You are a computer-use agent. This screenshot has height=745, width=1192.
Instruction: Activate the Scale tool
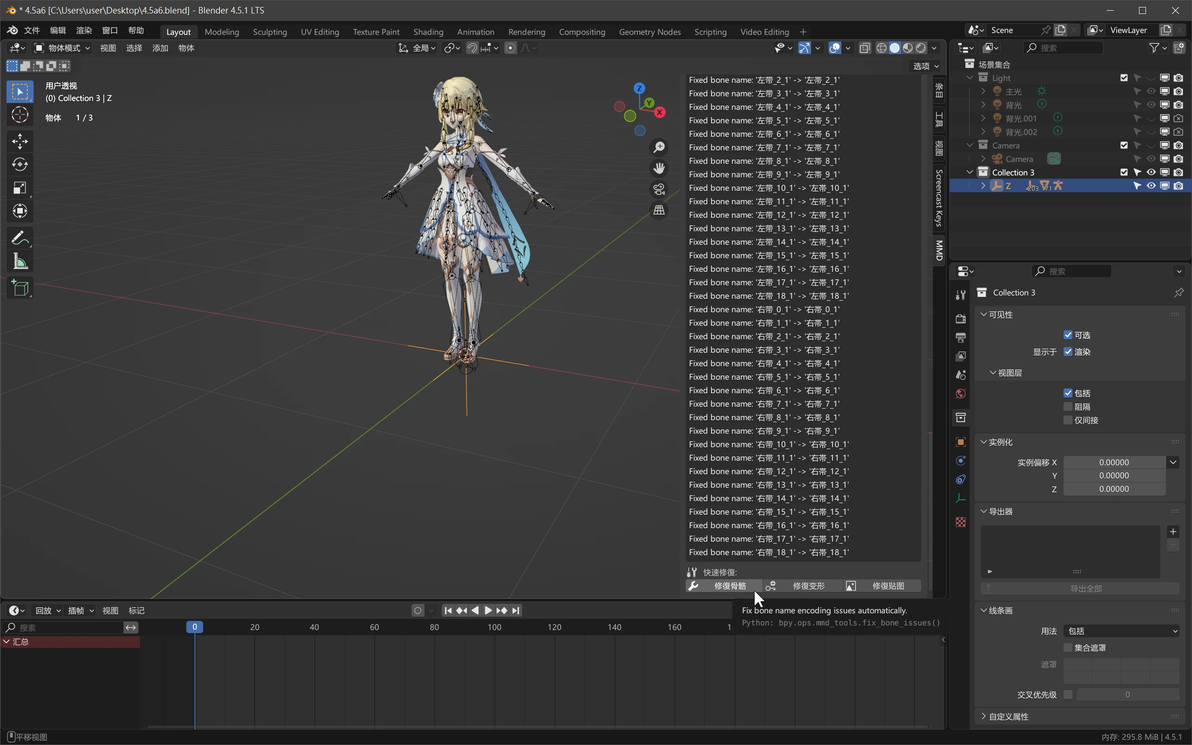[x=20, y=188]
